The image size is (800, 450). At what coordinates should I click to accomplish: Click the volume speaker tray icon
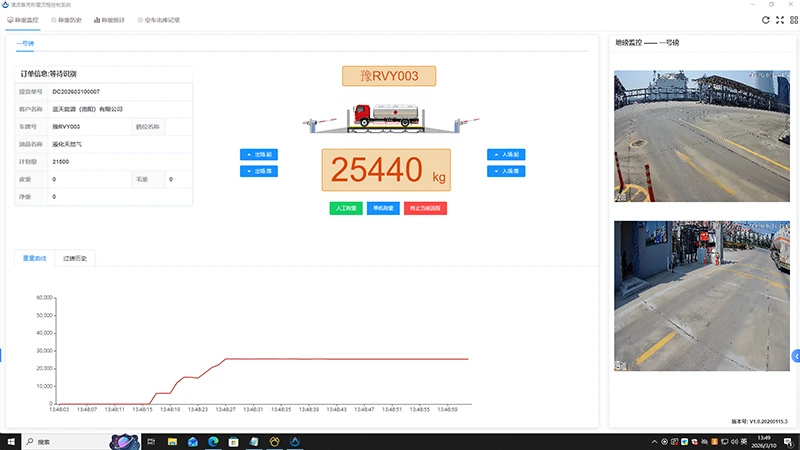pos(734,442)
